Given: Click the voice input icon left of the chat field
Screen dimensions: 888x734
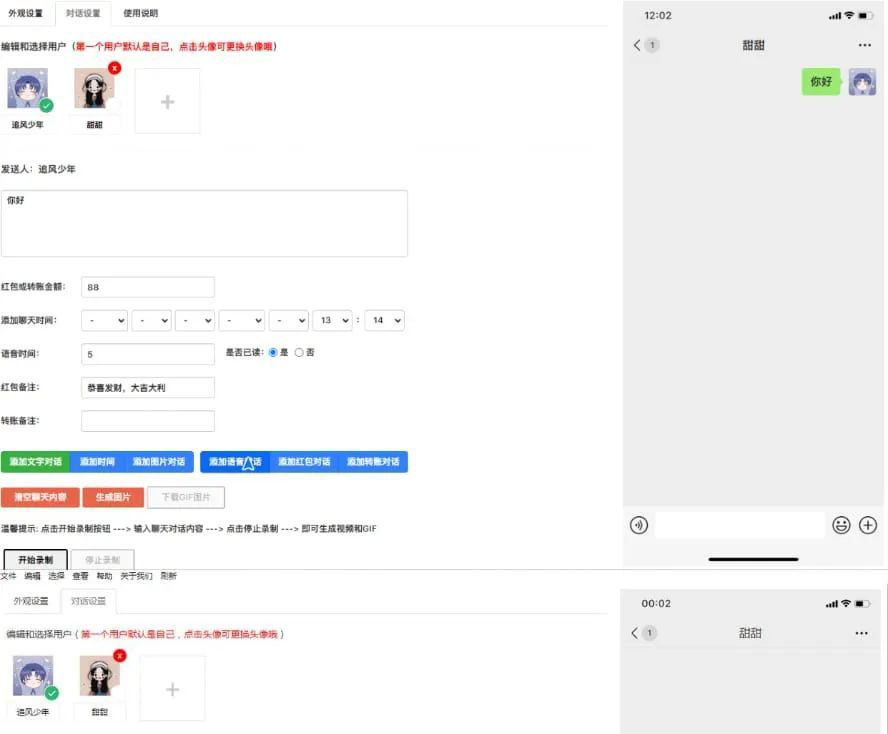Looking at the screenshot, I should (638, 524).
